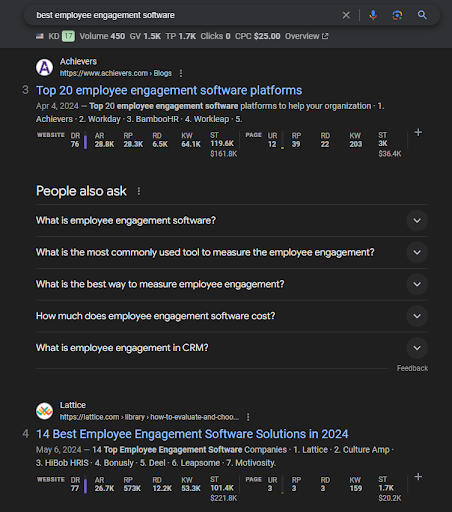The height and width of the screenshot is (512, 452).
Task: Open the Top 20 employee engagement software platforms result
Action: (169, 90)
